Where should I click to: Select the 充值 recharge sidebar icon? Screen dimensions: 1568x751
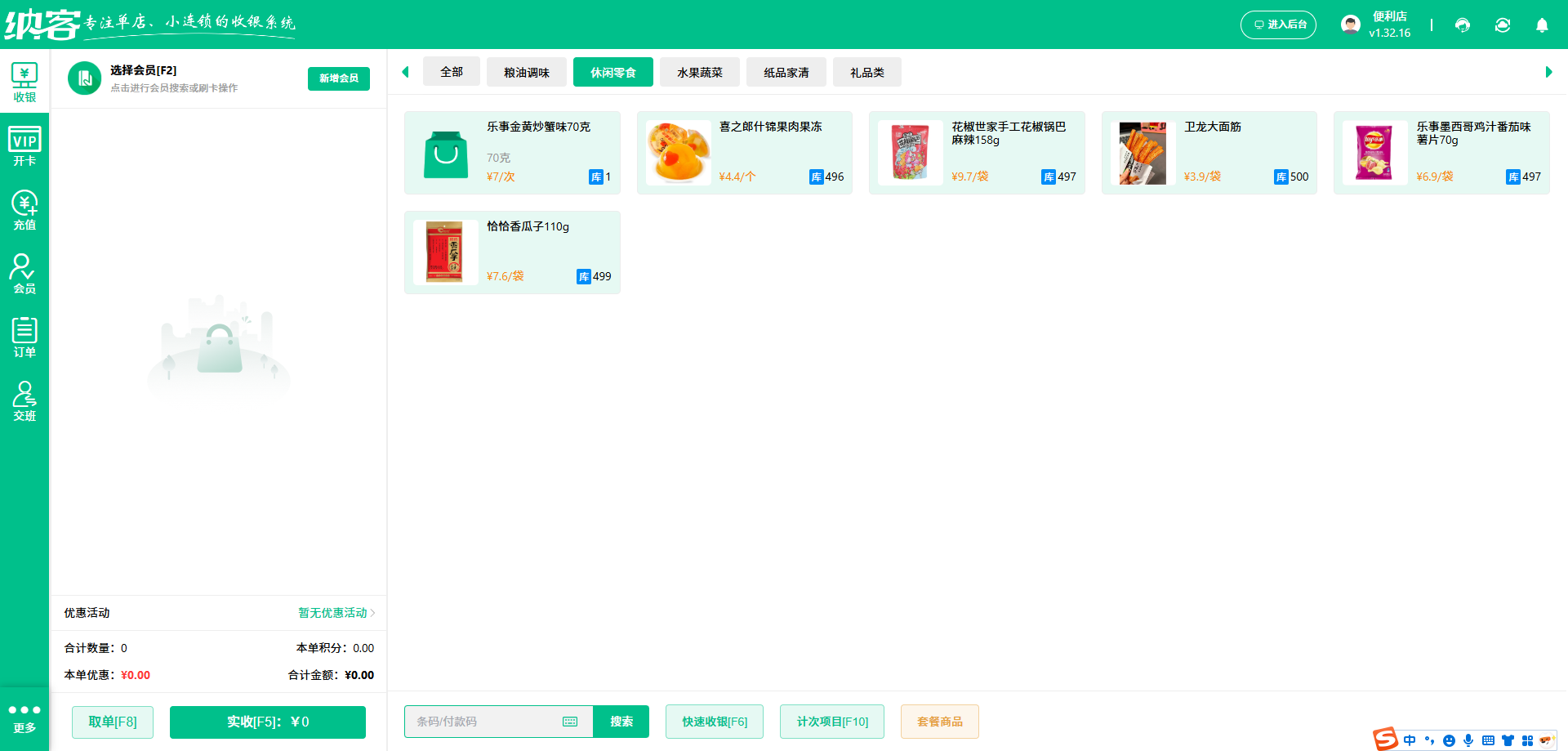[24, 209]
